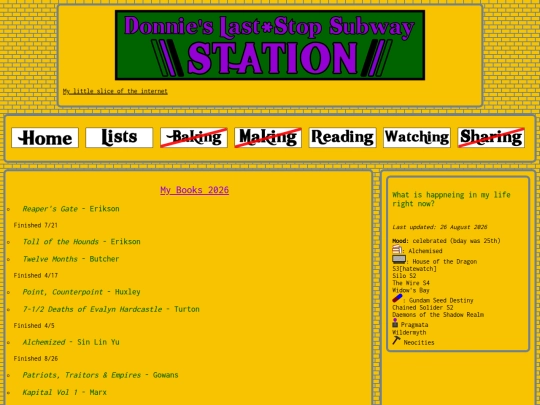Click the 'My little slice of the internet' link

[115, 91]
